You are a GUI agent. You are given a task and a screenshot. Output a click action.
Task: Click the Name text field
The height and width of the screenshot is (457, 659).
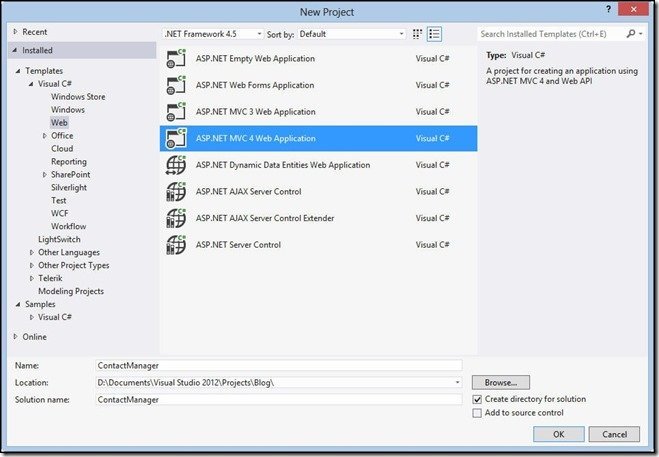(279, 365)
